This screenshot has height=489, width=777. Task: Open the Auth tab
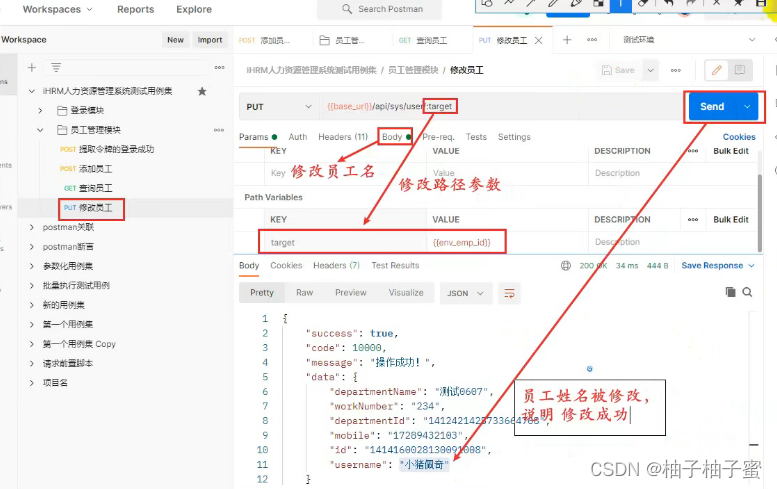coord(297,137)
